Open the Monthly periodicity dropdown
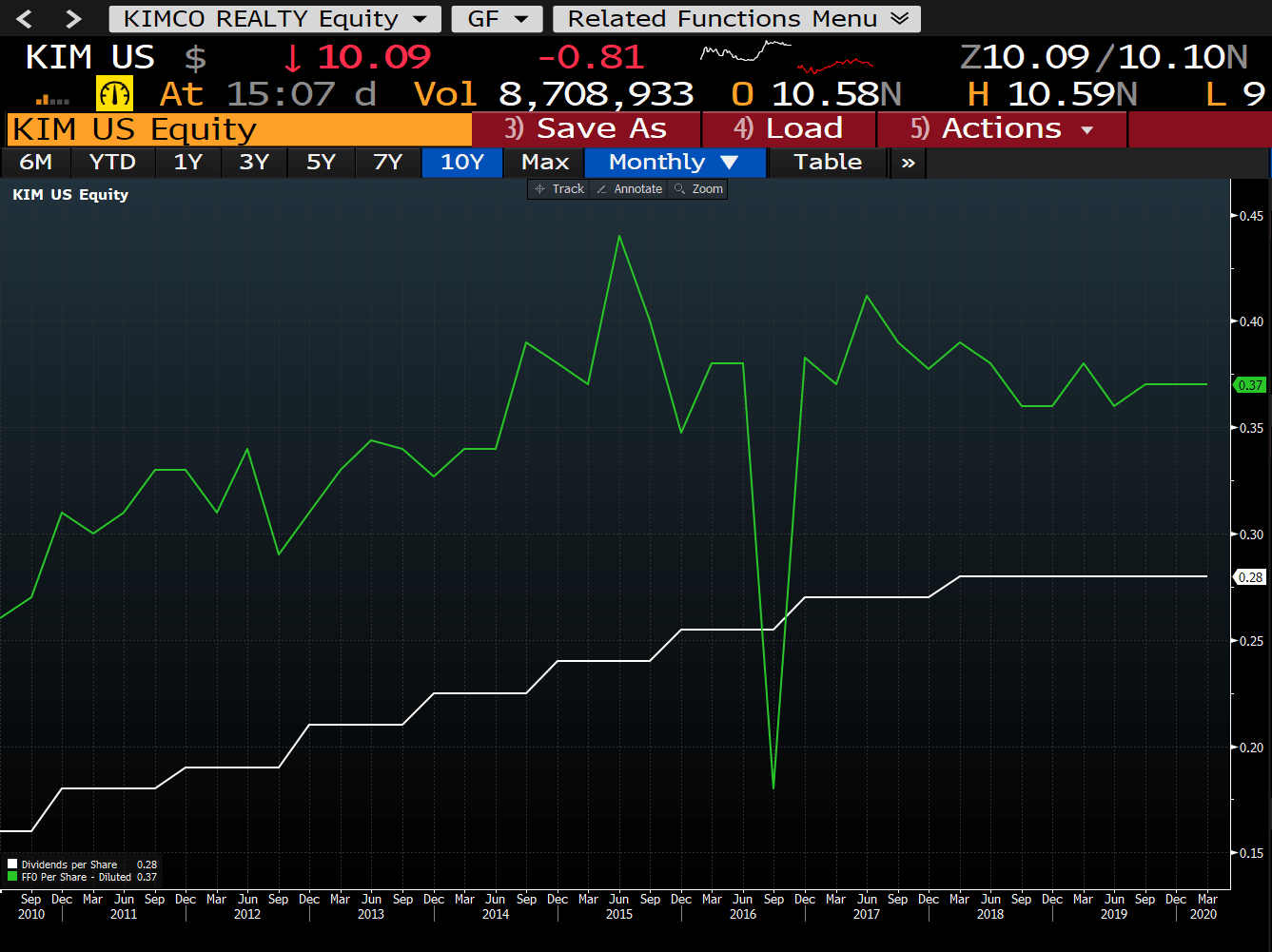 [x=675, y=163]
